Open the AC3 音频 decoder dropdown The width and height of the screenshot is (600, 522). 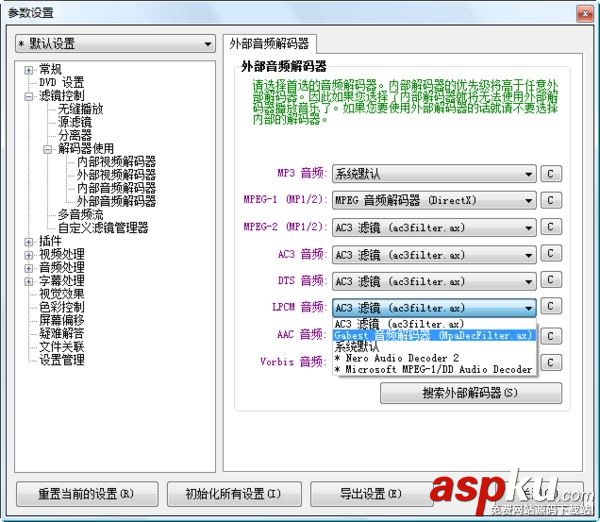click(434, 255)
